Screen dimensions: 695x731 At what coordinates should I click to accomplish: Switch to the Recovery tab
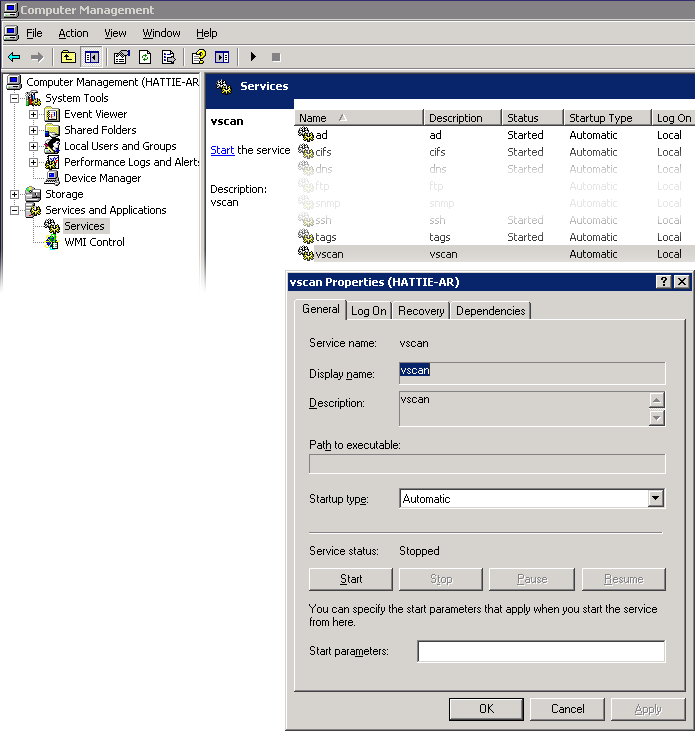(x=421, y=311)
